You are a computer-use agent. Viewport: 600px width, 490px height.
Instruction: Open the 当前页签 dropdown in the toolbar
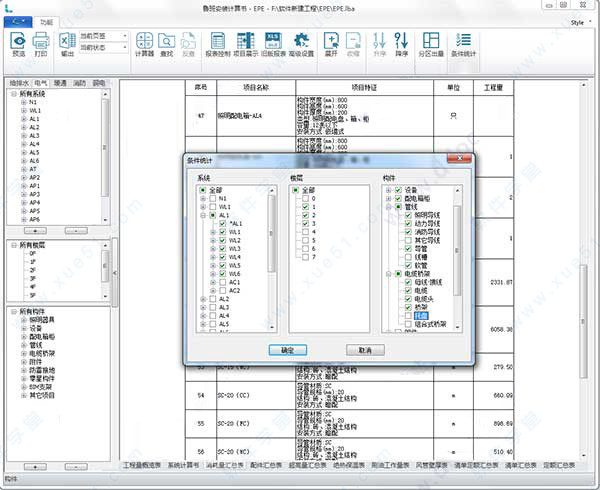(x=124, y=36)
